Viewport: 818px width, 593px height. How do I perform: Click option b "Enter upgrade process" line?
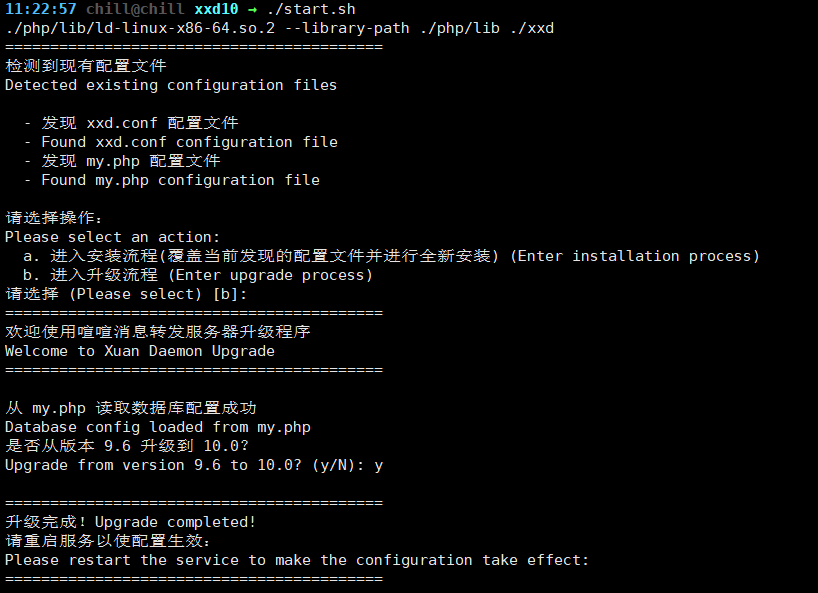(x=198, y=275)
